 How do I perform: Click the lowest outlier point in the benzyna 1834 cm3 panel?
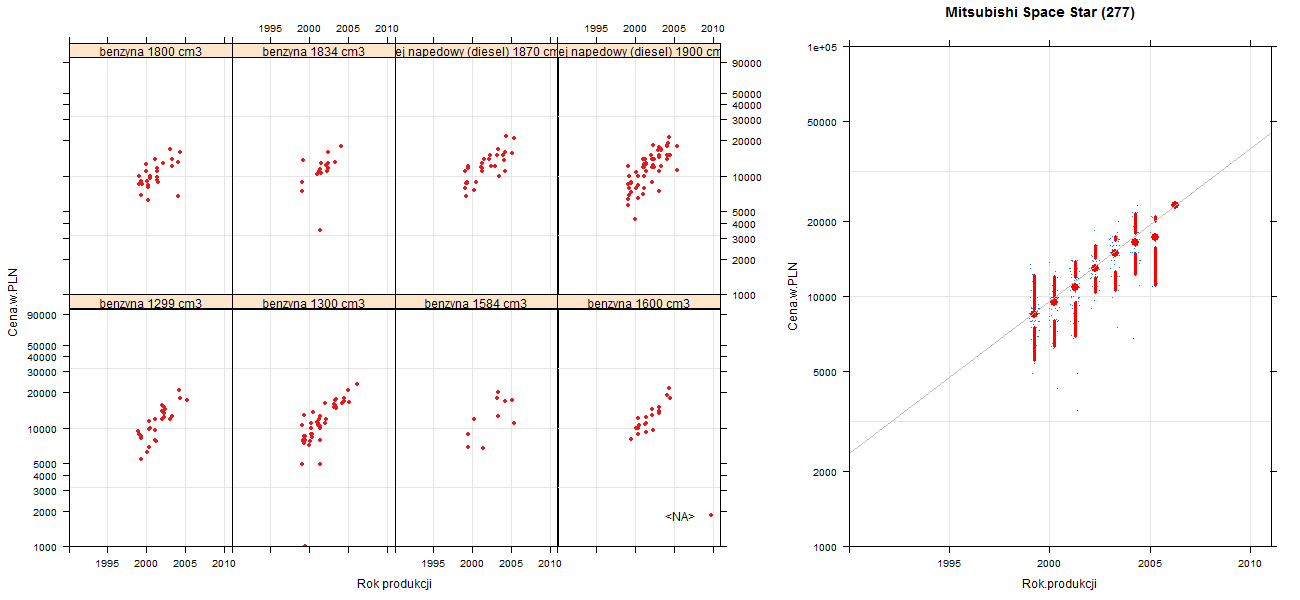click(x=320, y=230)
